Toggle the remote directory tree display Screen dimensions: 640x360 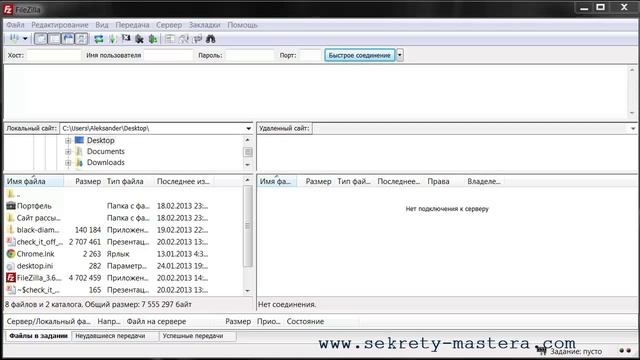tap(68, 39)
